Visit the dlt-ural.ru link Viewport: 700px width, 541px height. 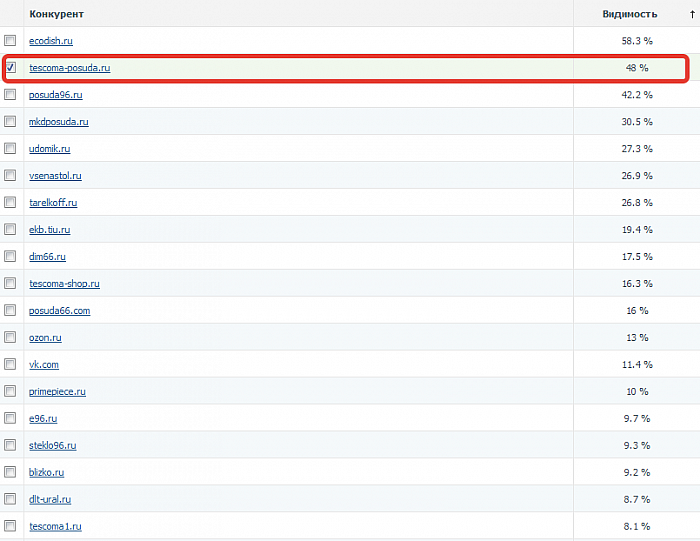(50, 499)
